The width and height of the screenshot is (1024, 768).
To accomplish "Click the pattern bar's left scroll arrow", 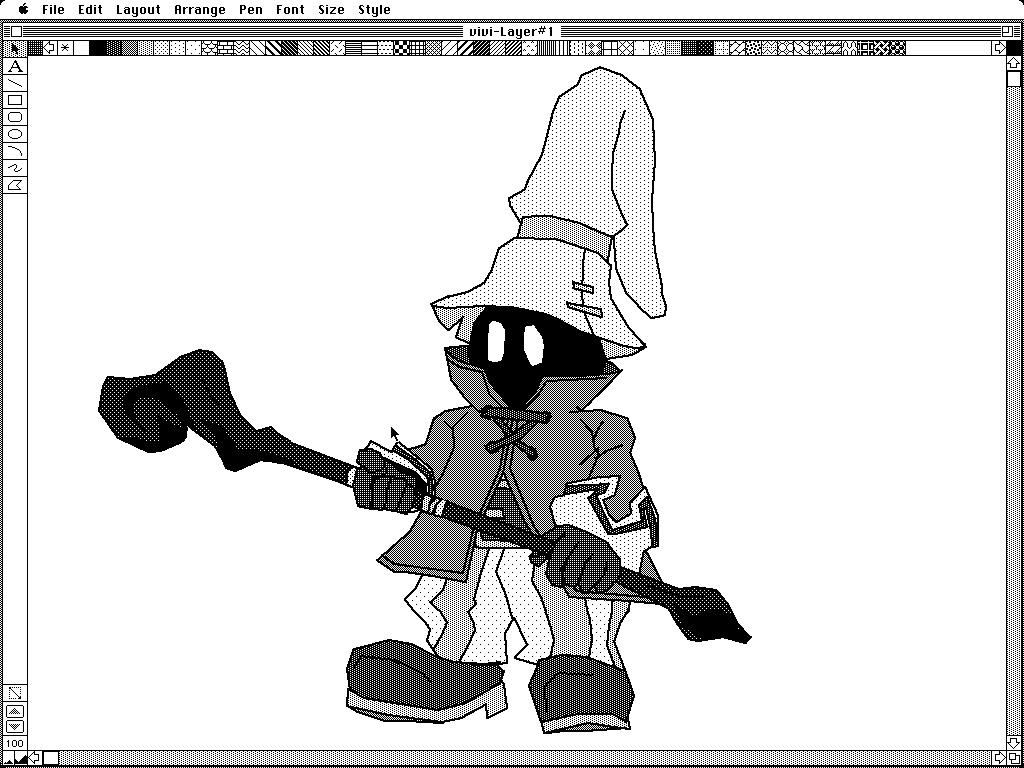I will click(x=50, y=48).
